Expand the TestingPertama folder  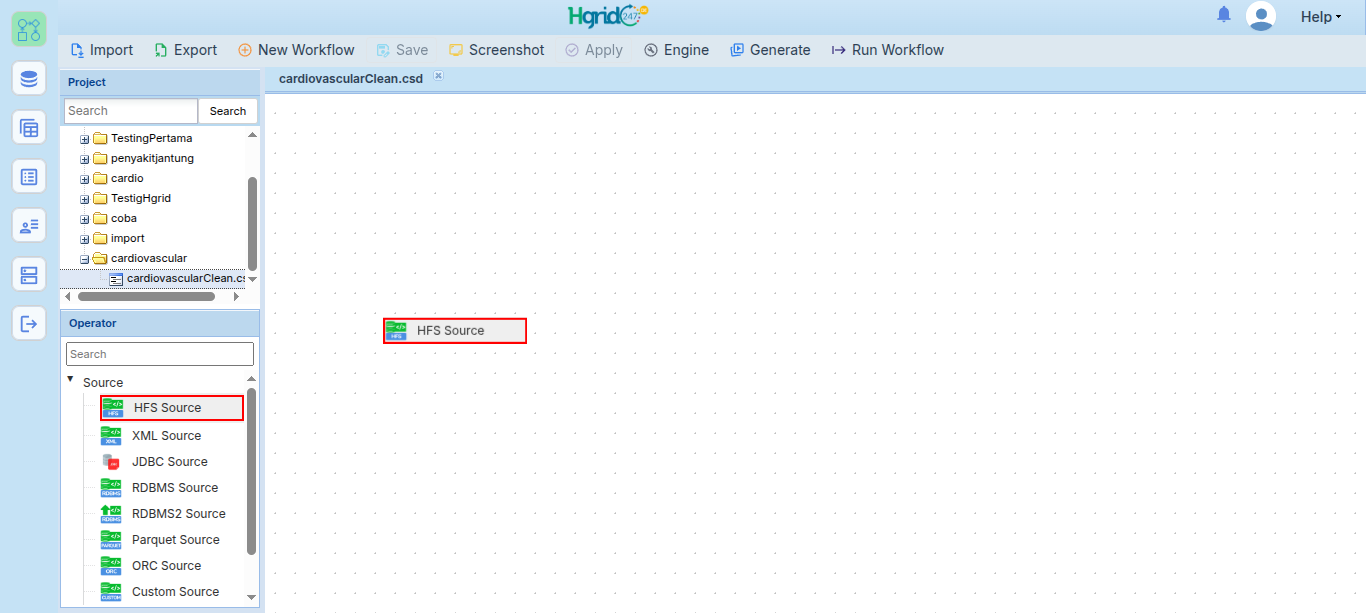pyautogui.click(x=85, y=139)
